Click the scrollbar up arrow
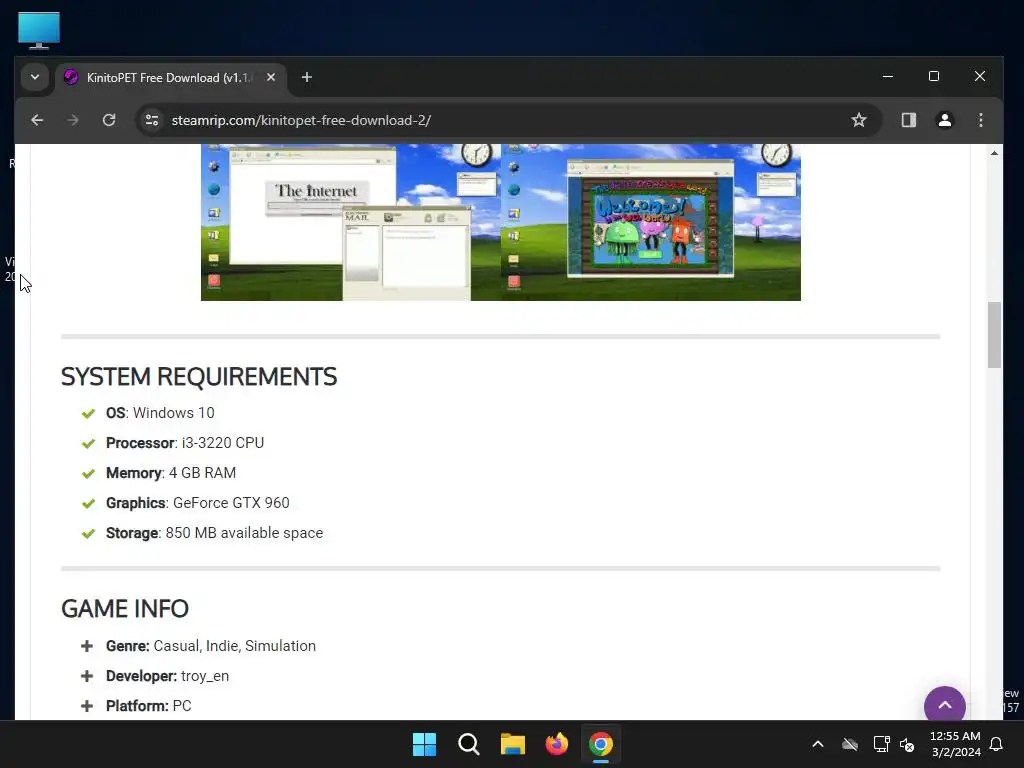 coord(994,153)
